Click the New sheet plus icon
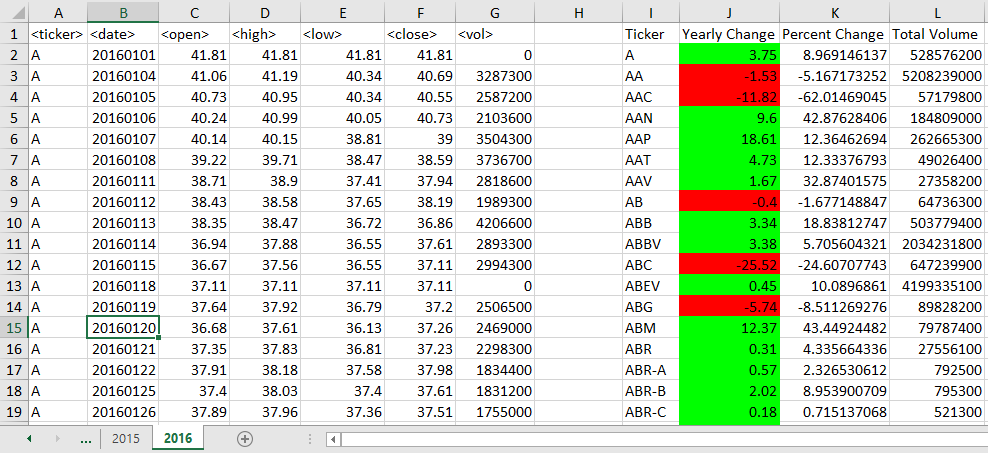Viewport: 988px width, 453px height. click(245, 439)
